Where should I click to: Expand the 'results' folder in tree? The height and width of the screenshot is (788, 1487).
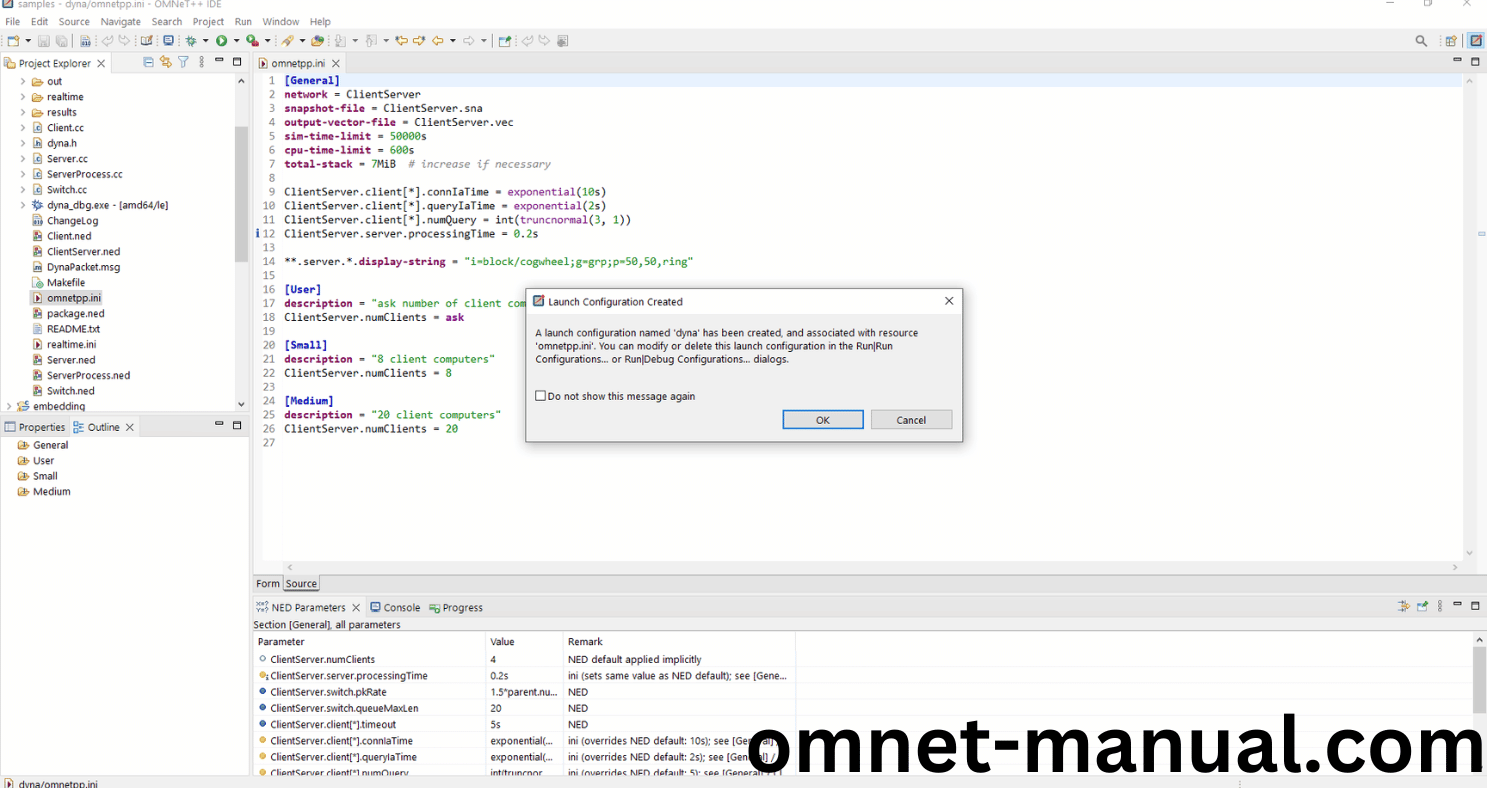(x=23, y=112)
